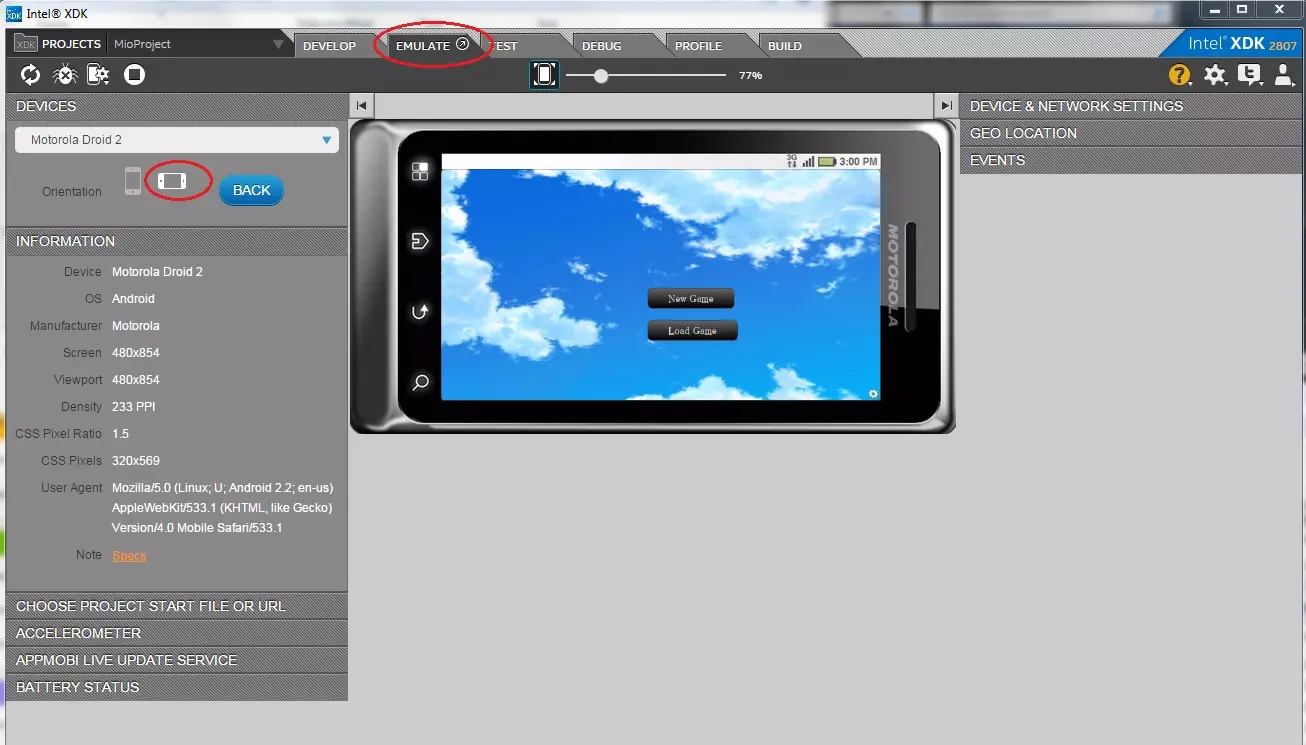Click the bug debug icon in toolbar
The width and height of the screenshot is (1306, 745).
point(65,74)
